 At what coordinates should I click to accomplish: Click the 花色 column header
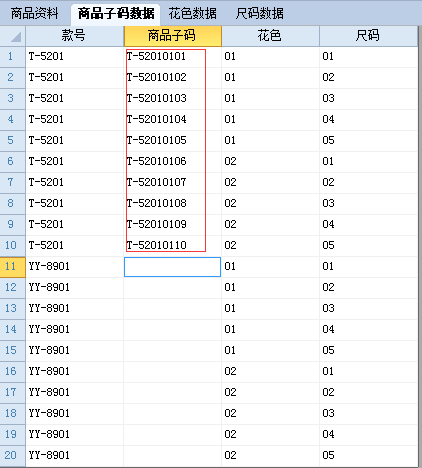pyautogui.click(x=270, y=36)
